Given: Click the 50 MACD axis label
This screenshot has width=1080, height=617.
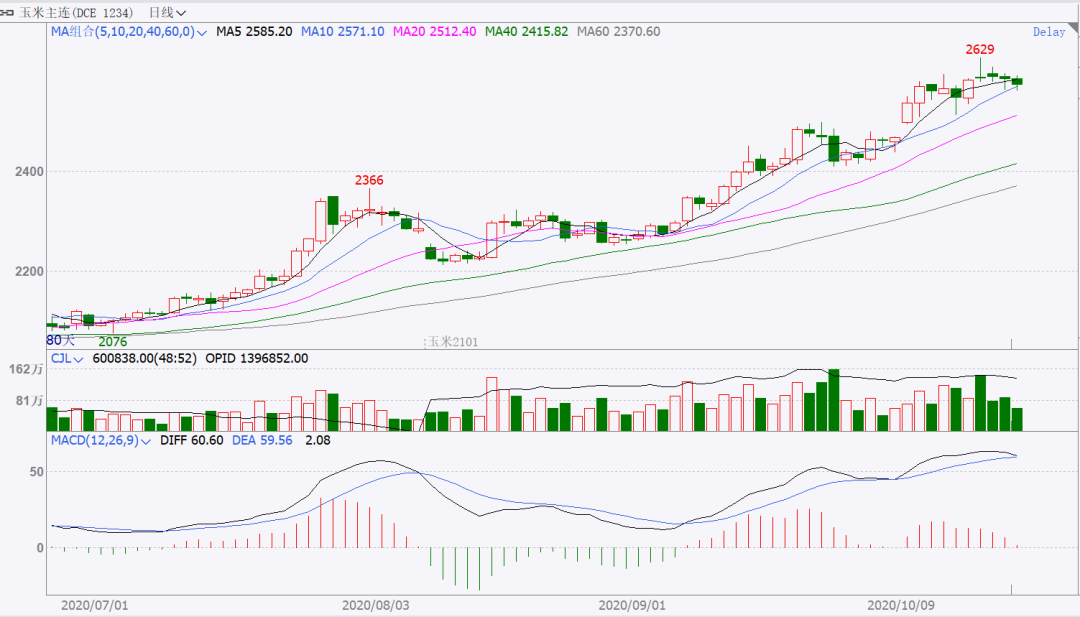Looking at the screenshot, I should click(x=37, y=472).
